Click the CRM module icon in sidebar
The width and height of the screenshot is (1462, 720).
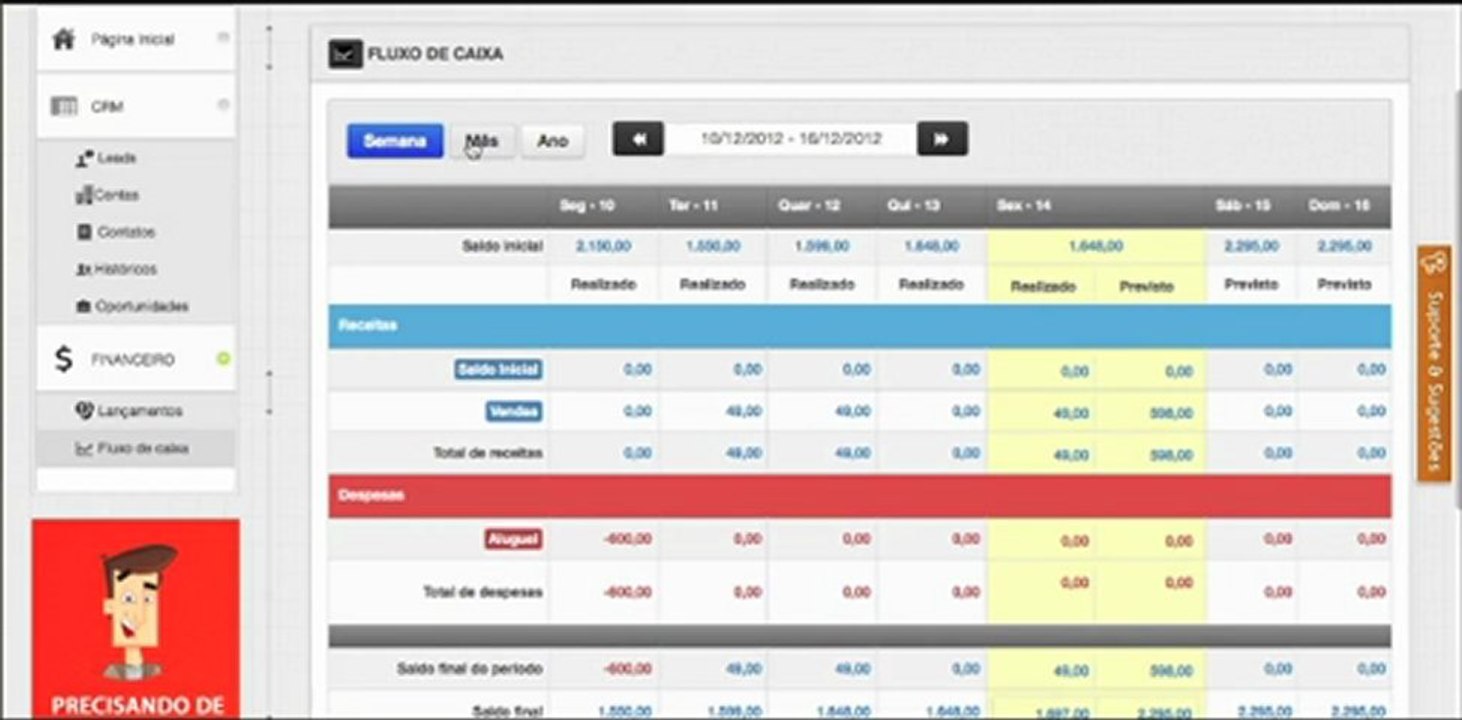[x=64, y=106]
